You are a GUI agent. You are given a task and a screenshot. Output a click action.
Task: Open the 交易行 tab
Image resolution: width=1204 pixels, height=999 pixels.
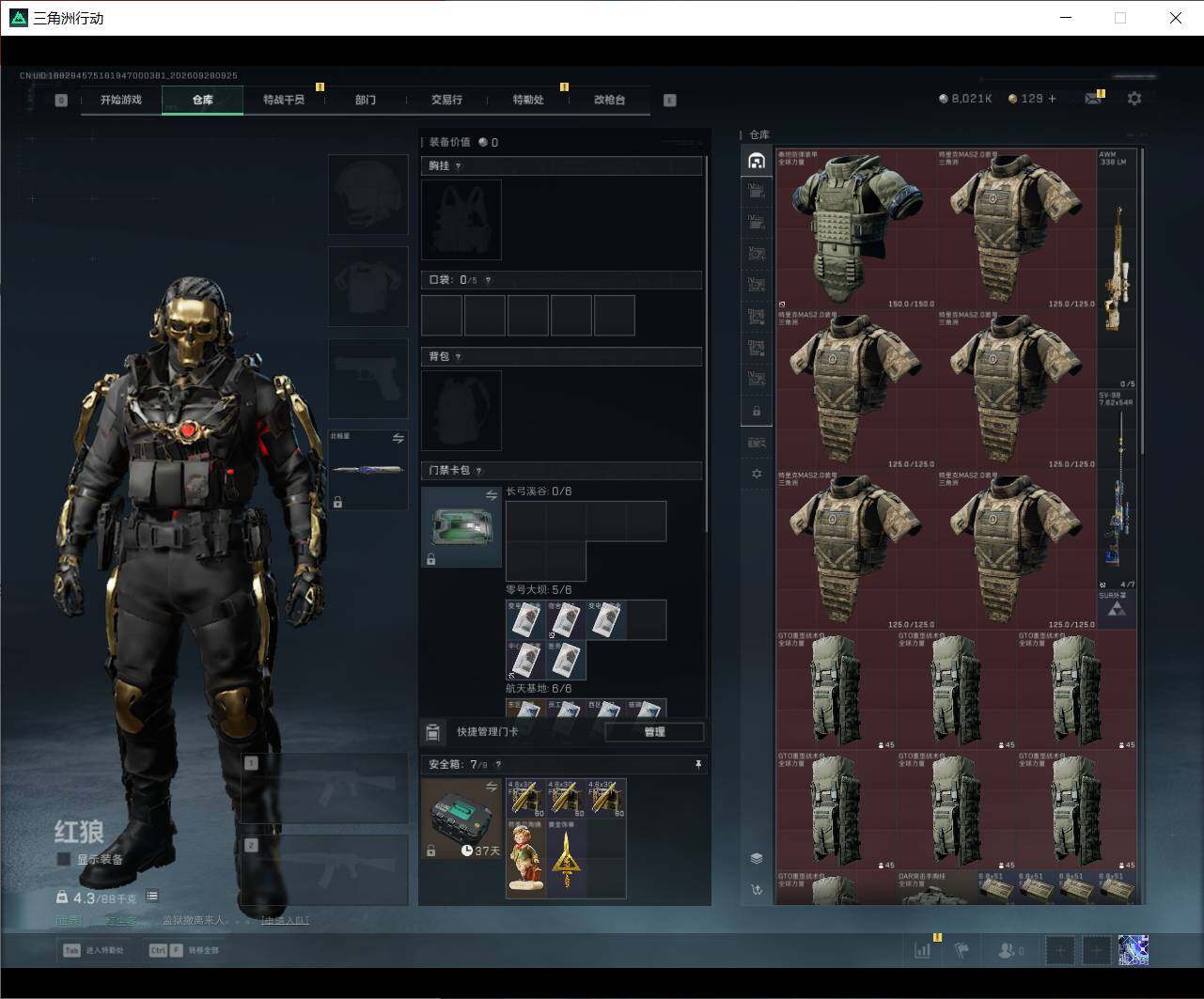point(446,100)
